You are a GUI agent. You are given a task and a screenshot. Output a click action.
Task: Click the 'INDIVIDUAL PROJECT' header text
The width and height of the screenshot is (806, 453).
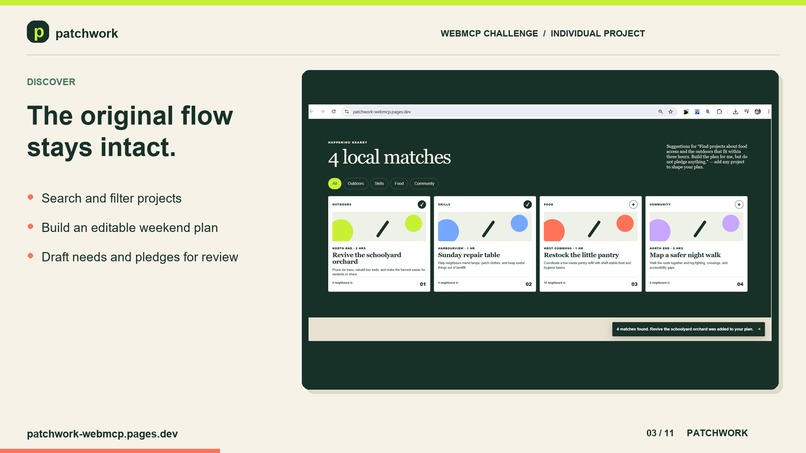coord(597,33)
